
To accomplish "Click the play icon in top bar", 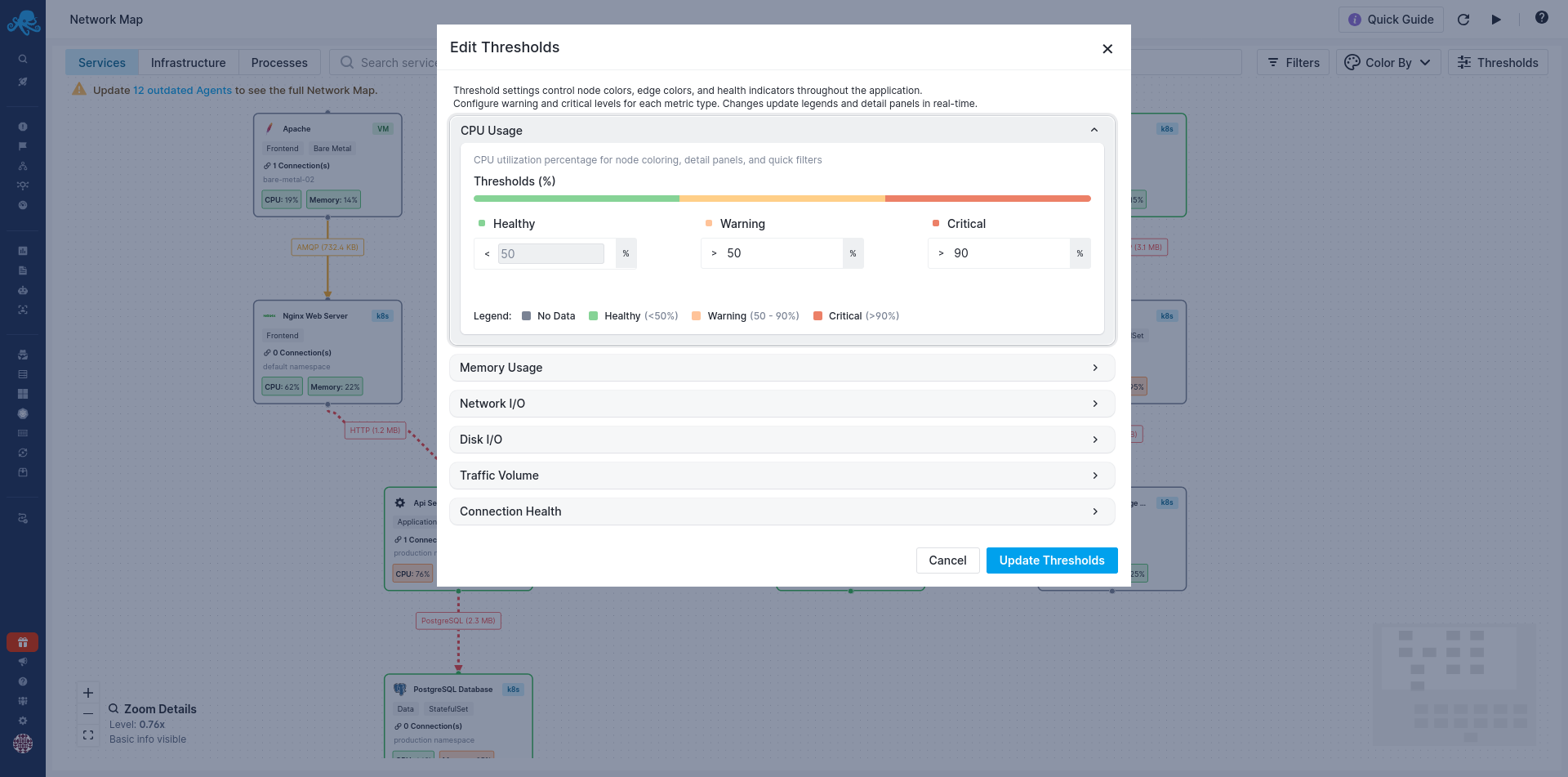I will coord(1496,20).
